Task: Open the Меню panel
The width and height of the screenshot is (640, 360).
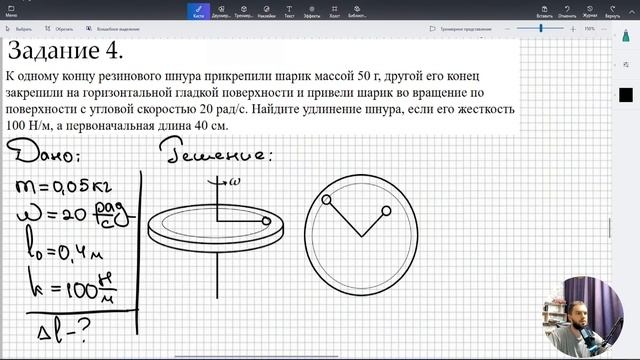Action: point(11,11)
